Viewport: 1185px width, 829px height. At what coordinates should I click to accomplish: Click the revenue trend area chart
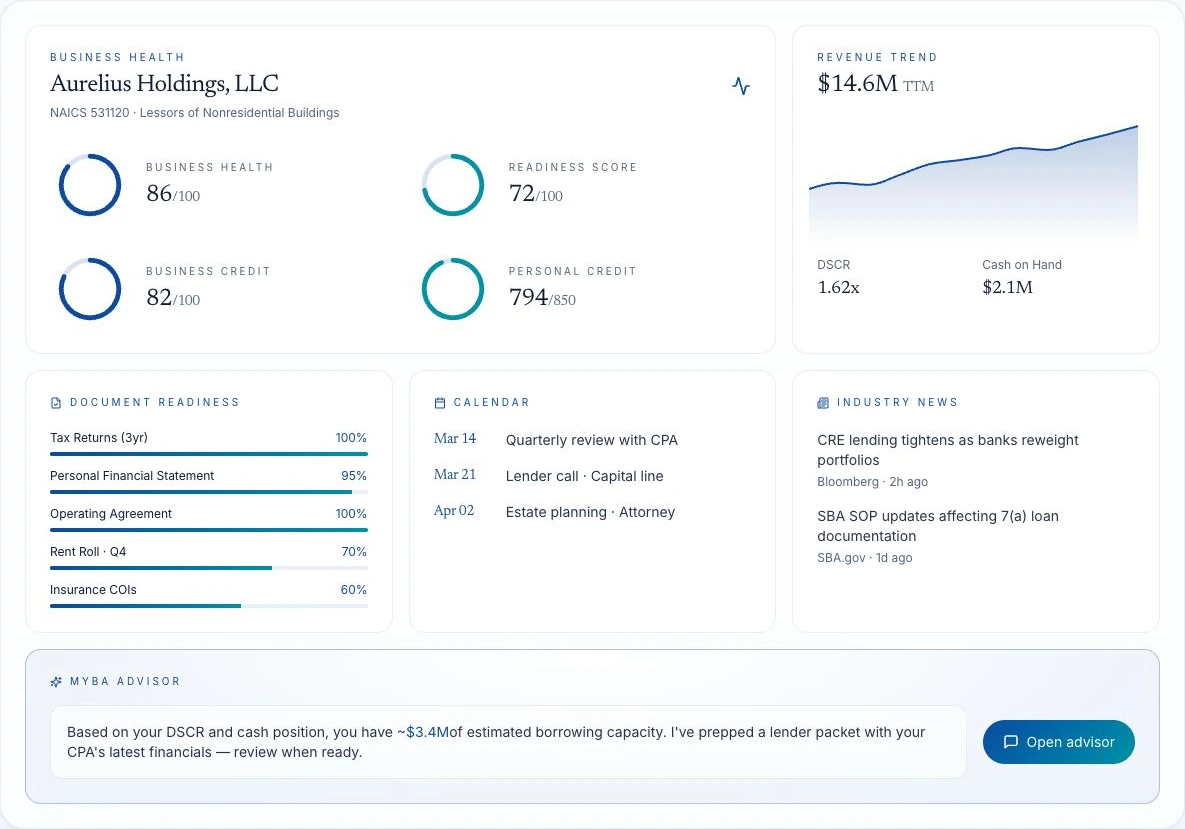(x=973, y=183)
